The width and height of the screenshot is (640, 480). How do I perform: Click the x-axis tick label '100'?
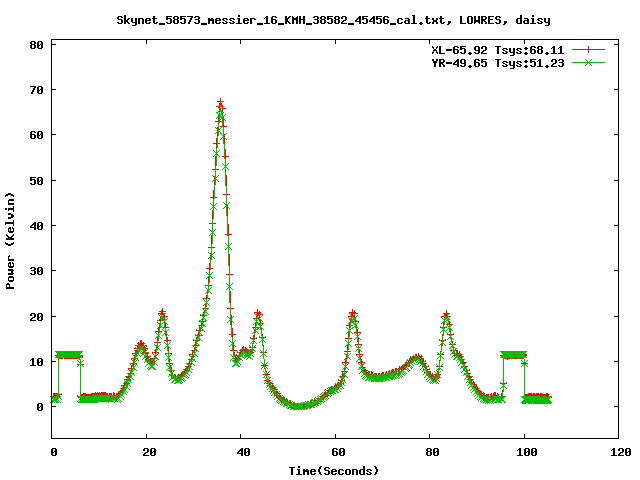coord(526,452)
